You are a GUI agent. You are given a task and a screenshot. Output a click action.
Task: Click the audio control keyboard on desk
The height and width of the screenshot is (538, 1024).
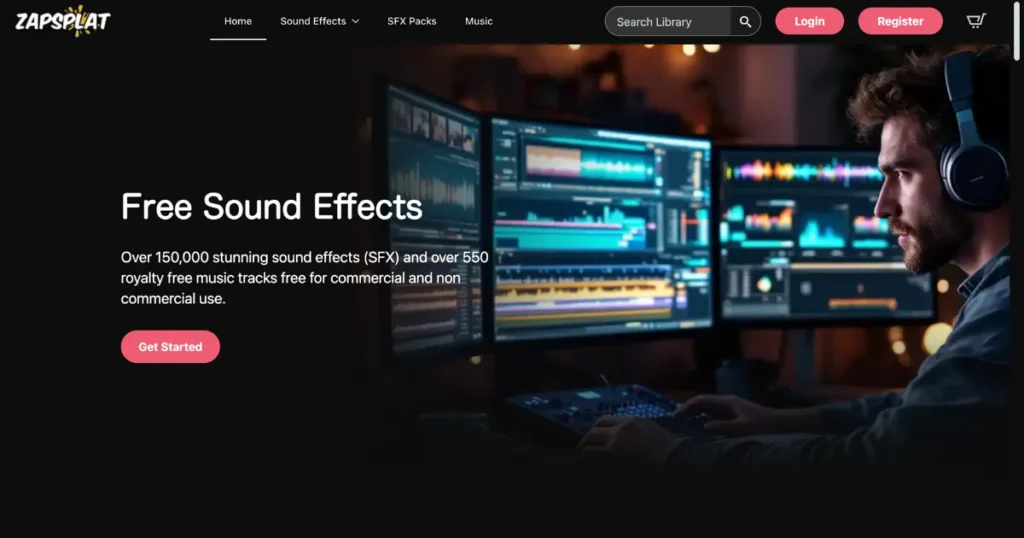coord(600,405)
